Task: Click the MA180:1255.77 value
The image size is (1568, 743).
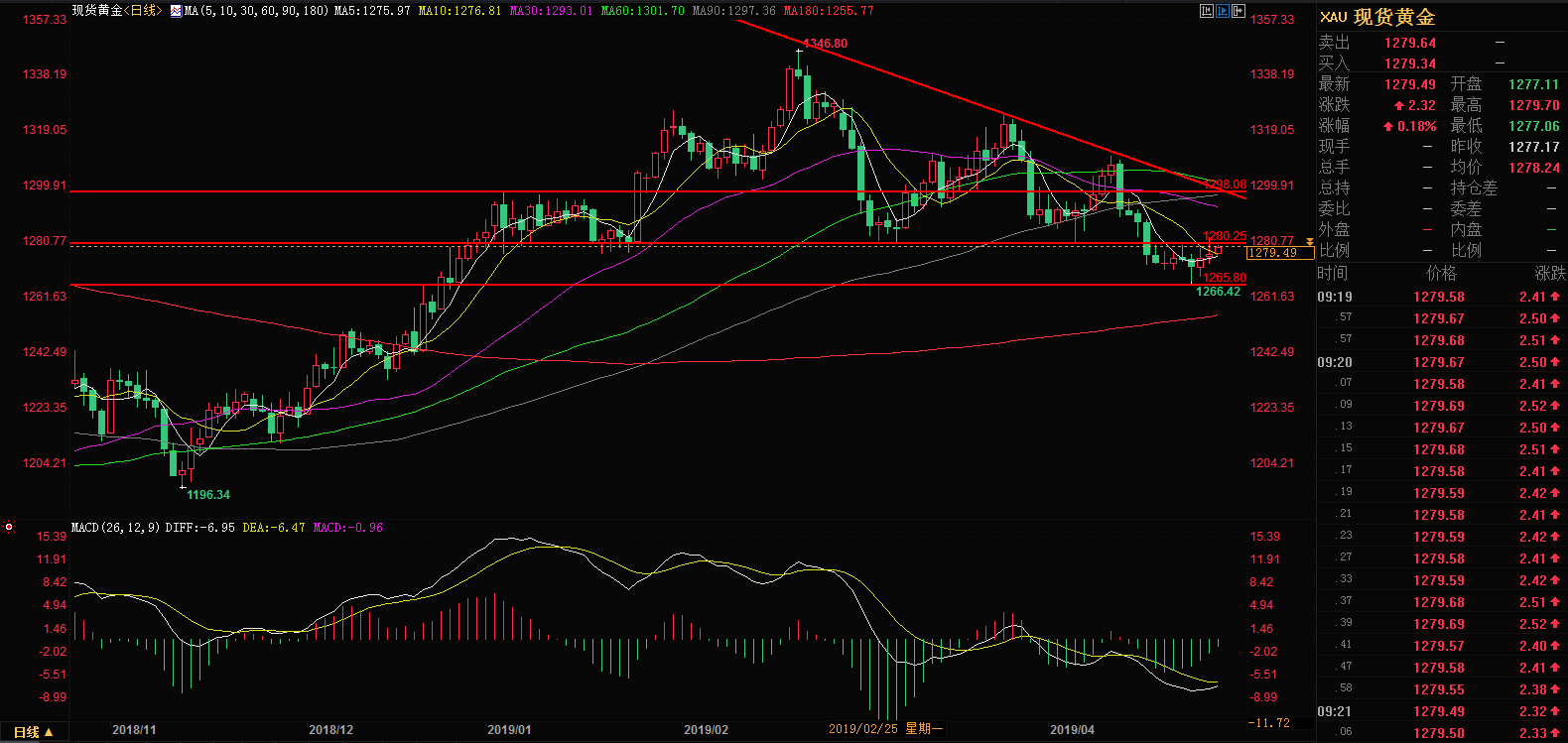Action: click(x=829, y=11)
